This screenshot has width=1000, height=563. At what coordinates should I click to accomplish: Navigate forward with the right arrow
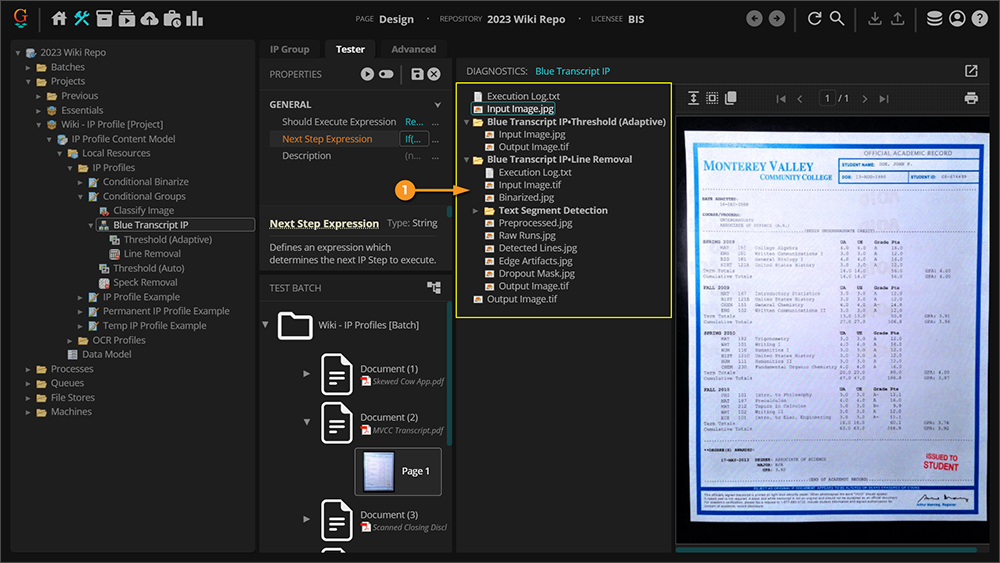point(776,18)
